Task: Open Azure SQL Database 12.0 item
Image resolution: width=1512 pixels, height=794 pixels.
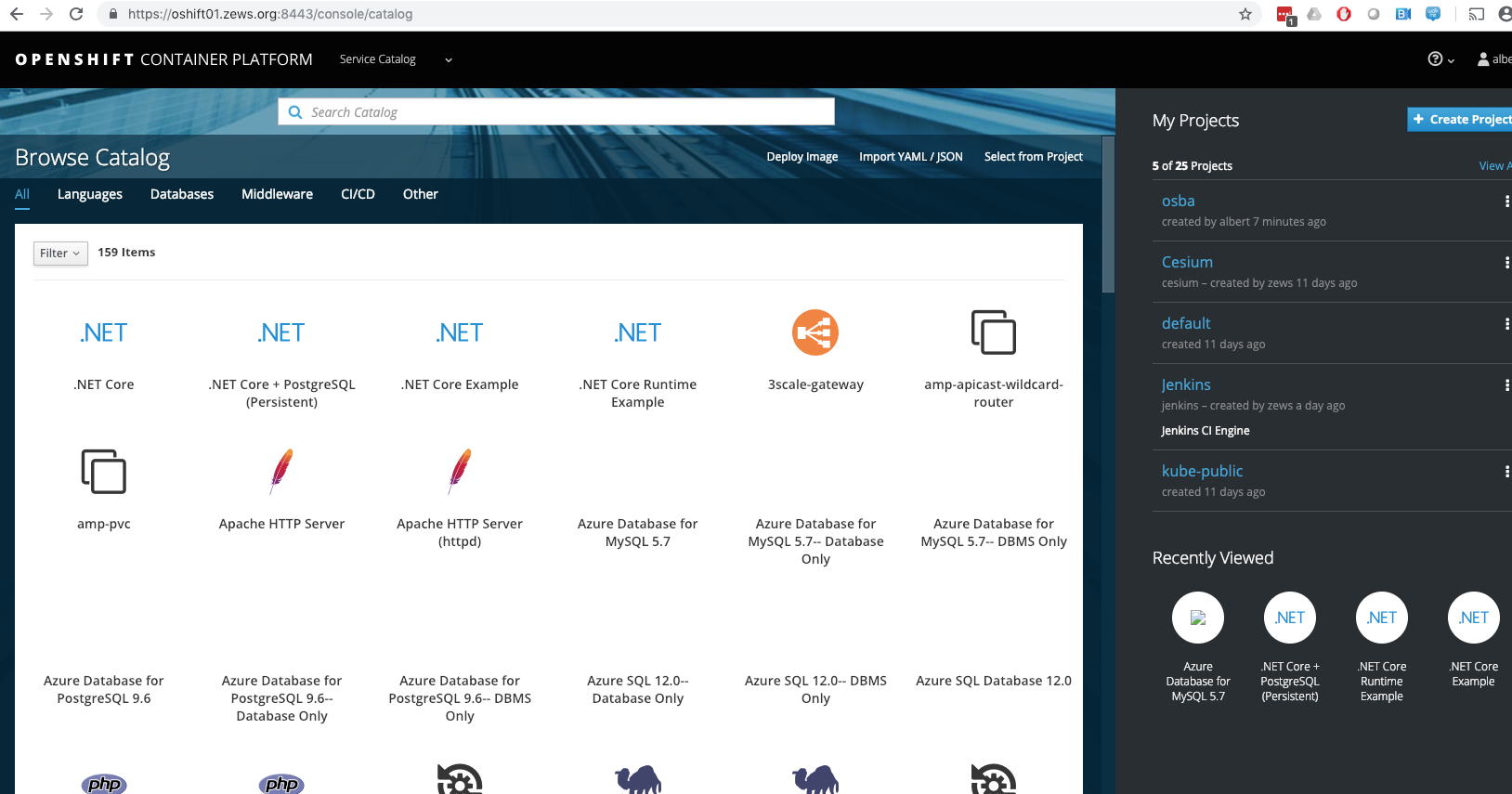Action: [x=994, y=681]
